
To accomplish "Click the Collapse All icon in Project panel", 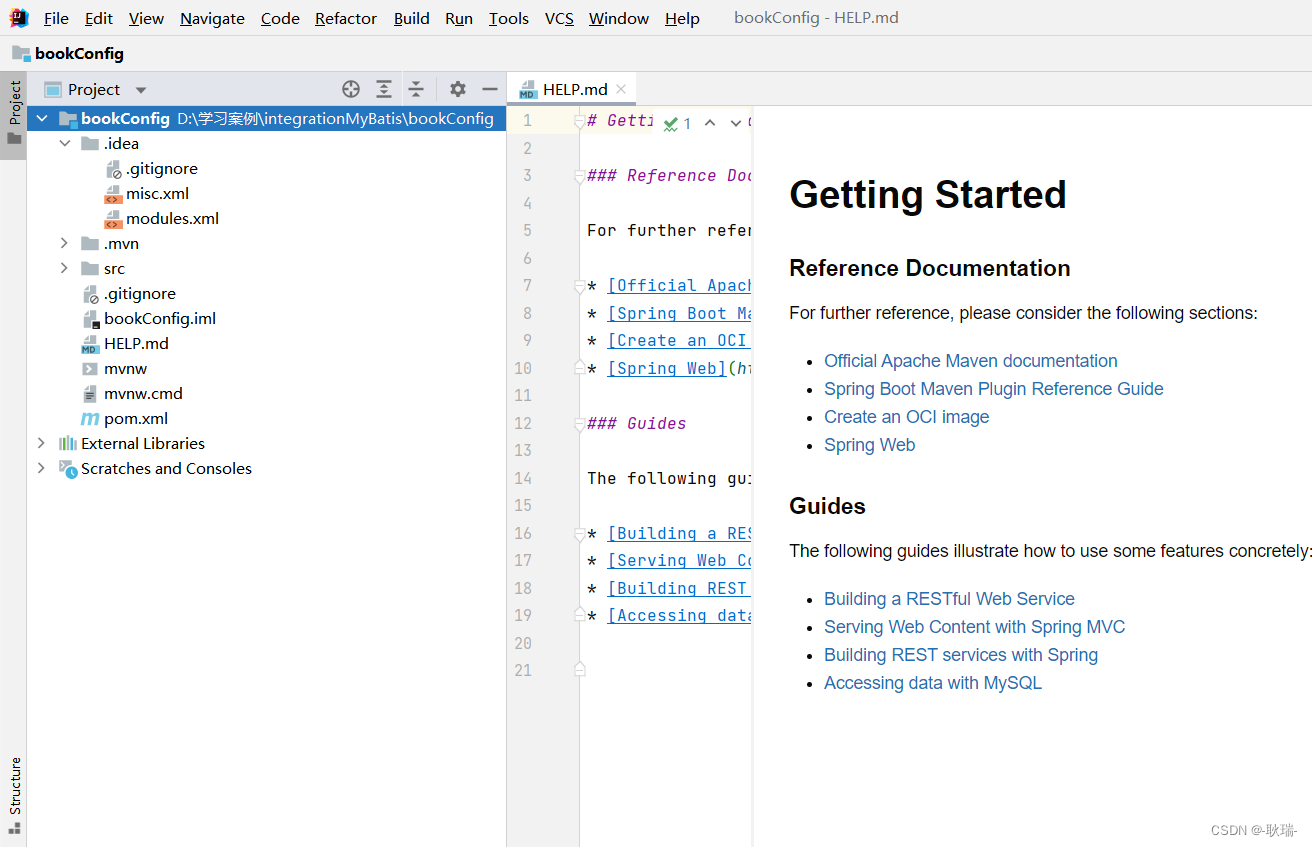I will (416, 89).
